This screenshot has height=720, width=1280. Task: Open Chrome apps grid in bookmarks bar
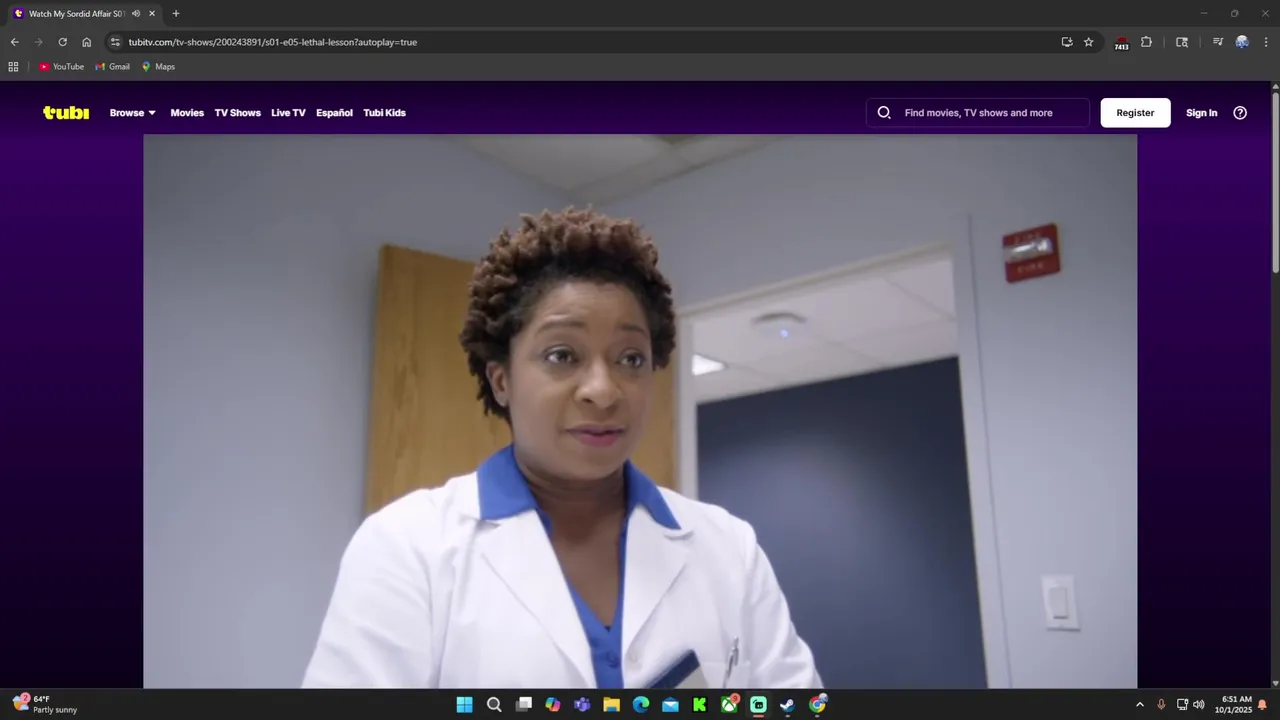pyautogui.click(x=13, y=67)
